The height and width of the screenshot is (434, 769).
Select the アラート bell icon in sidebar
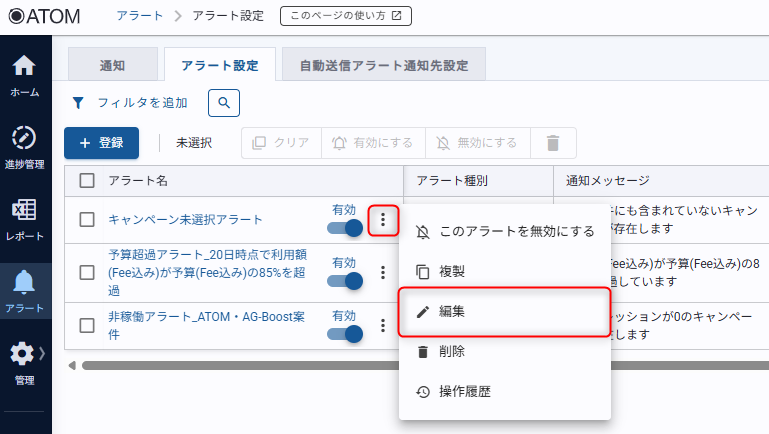point(25,290)
